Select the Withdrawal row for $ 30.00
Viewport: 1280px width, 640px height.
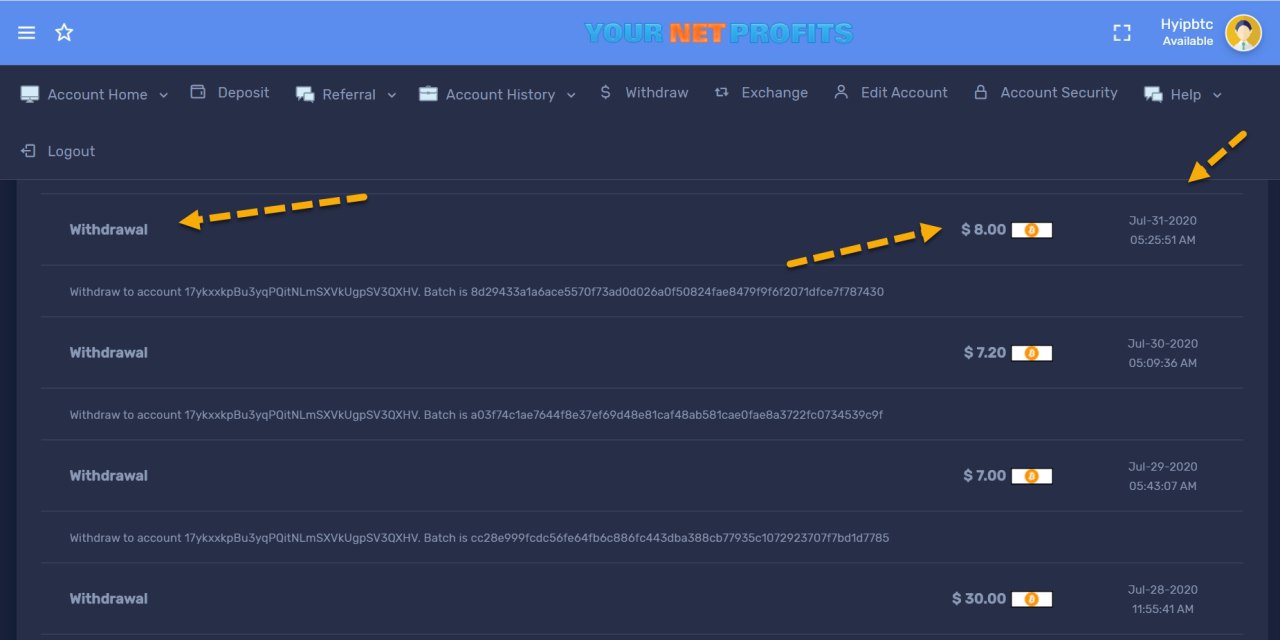[x=642, y=598]
